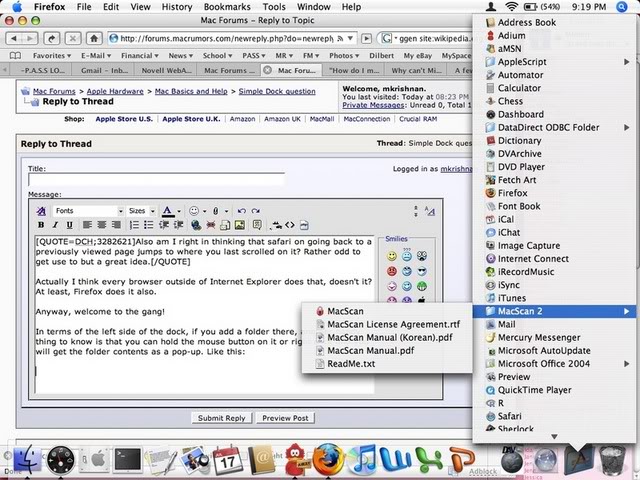Image resolution: width=640 pixels, height=480 pixels.
Task: Open the Apple Hardware breadcrumb link
Action: coord(115,91)
